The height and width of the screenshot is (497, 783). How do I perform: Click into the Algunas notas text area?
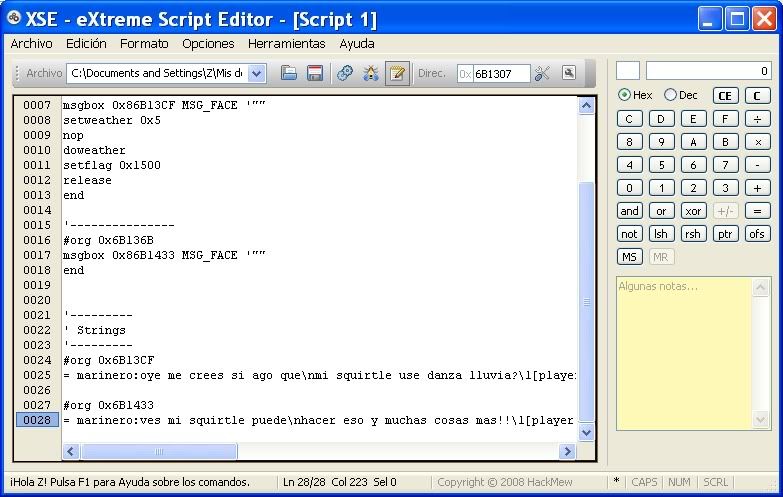click(x=684, y=353)
